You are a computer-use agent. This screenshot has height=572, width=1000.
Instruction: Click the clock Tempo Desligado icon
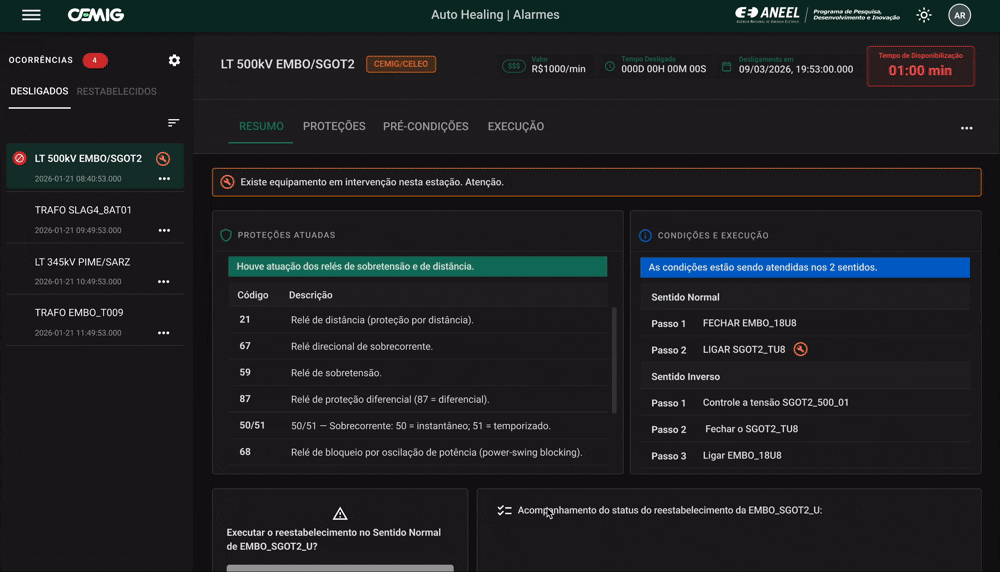click(x=610, y=66)
